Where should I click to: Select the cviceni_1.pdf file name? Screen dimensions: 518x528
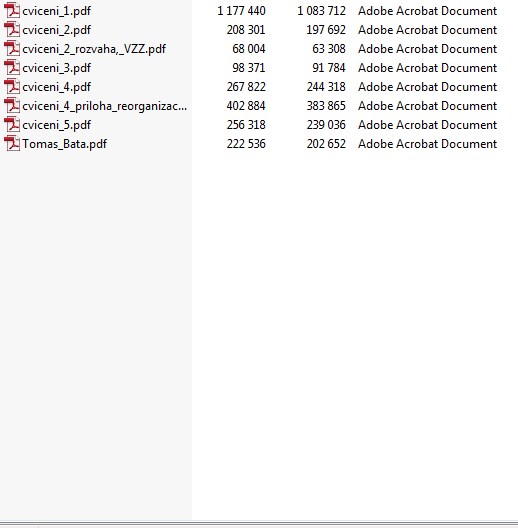click(x=57, y=11)
